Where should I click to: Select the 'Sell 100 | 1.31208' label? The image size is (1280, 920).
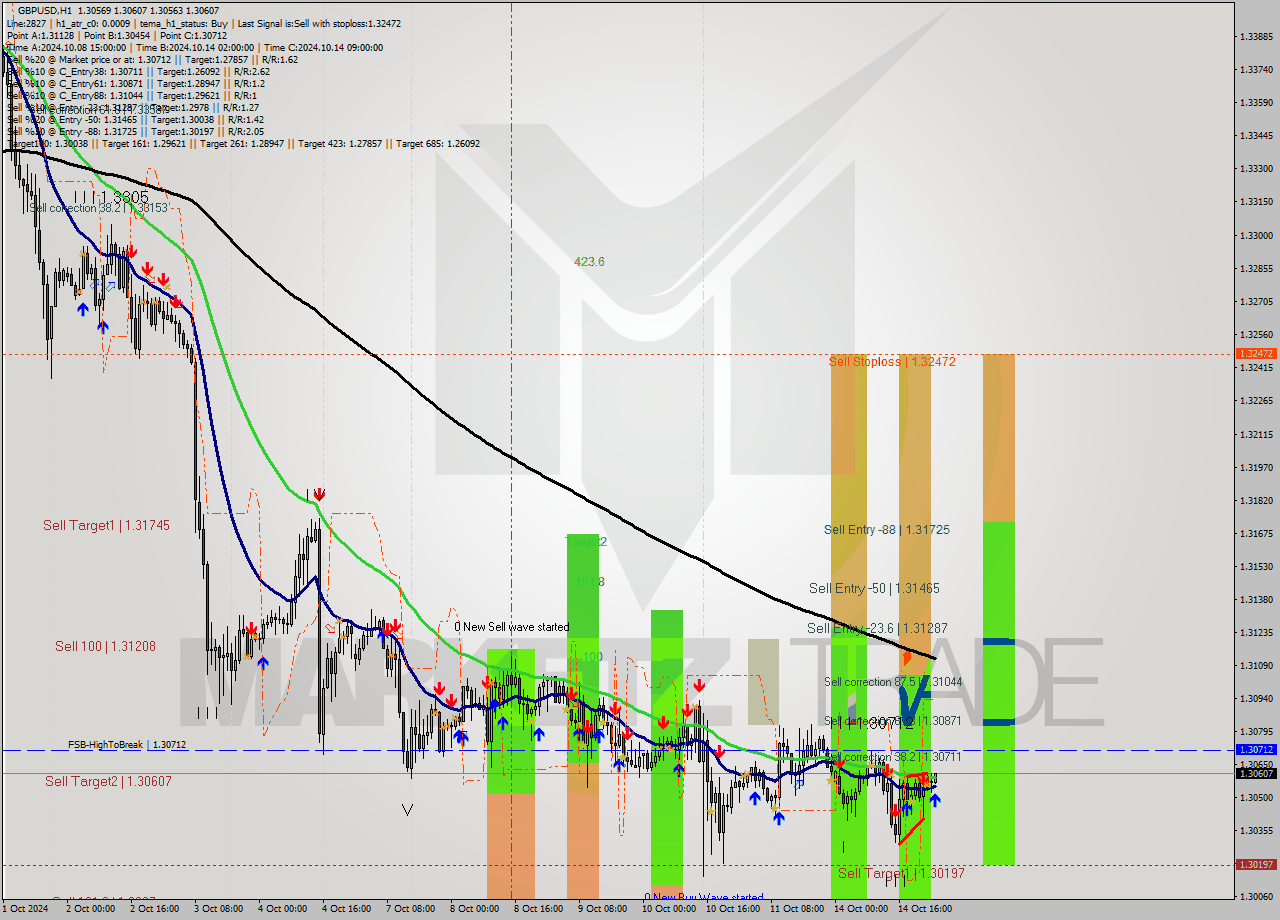[x=105, y=647]
